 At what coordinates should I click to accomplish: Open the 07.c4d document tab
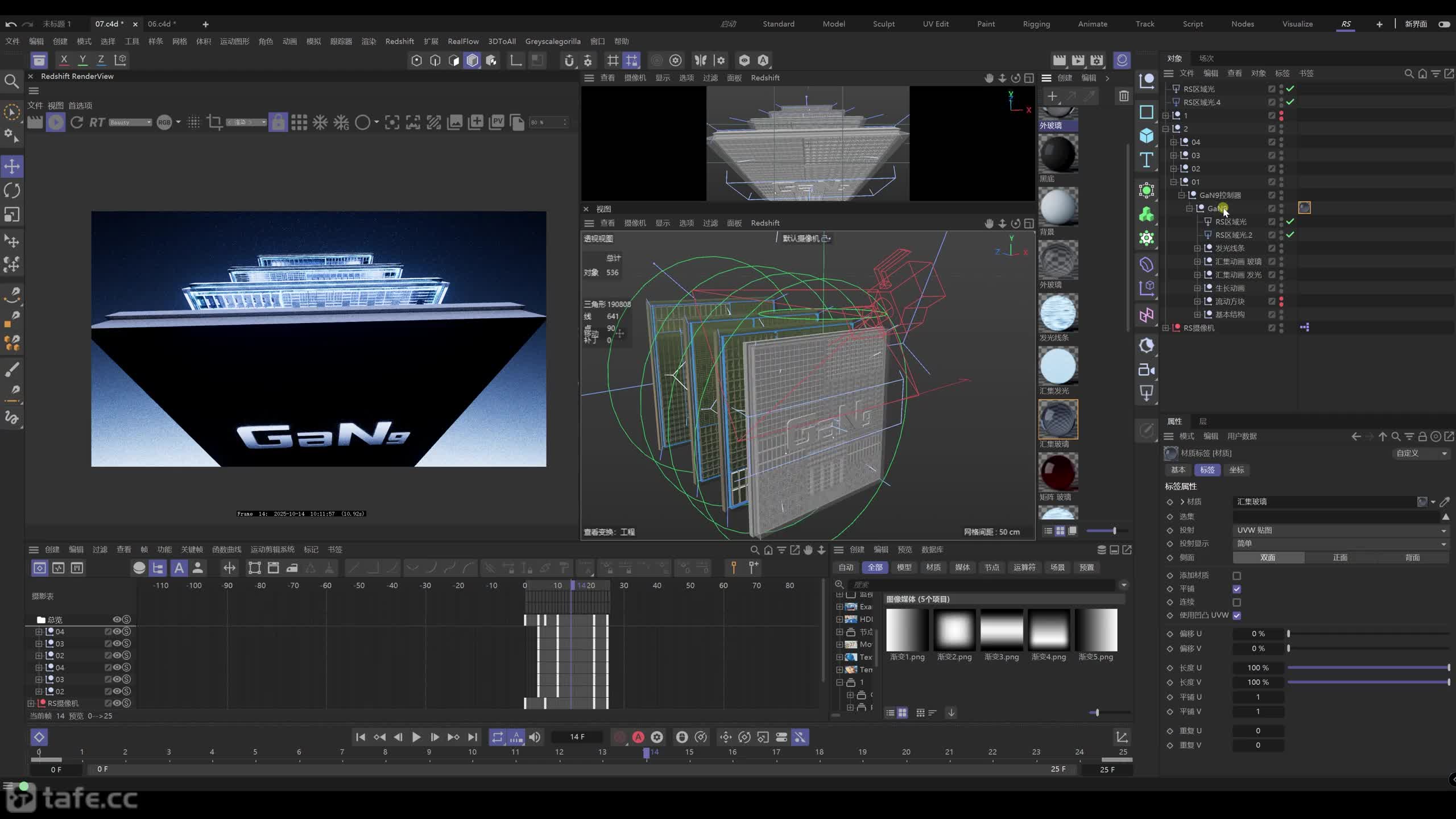109,24
